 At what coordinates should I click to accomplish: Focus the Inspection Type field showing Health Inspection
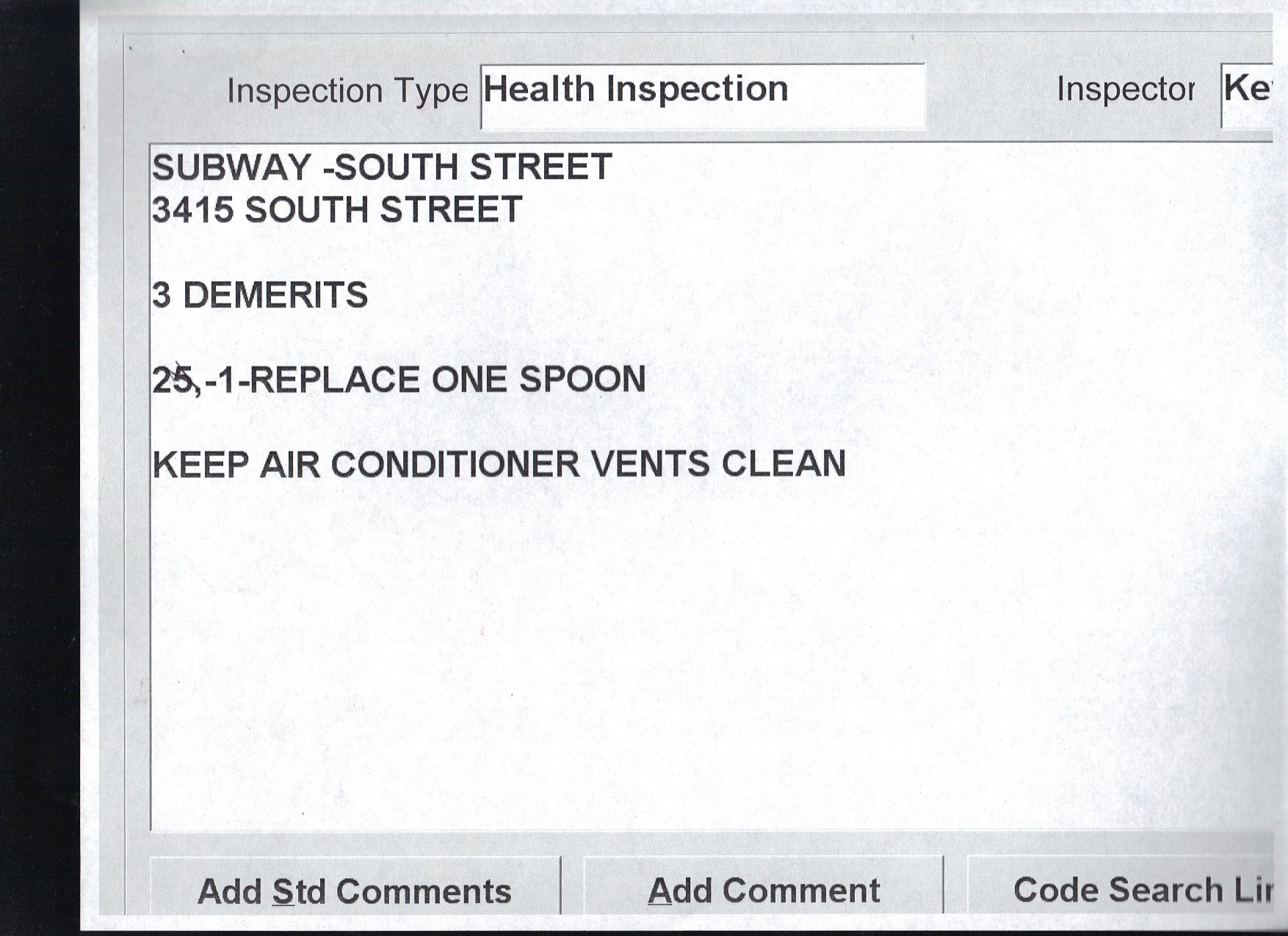(702, 96)
